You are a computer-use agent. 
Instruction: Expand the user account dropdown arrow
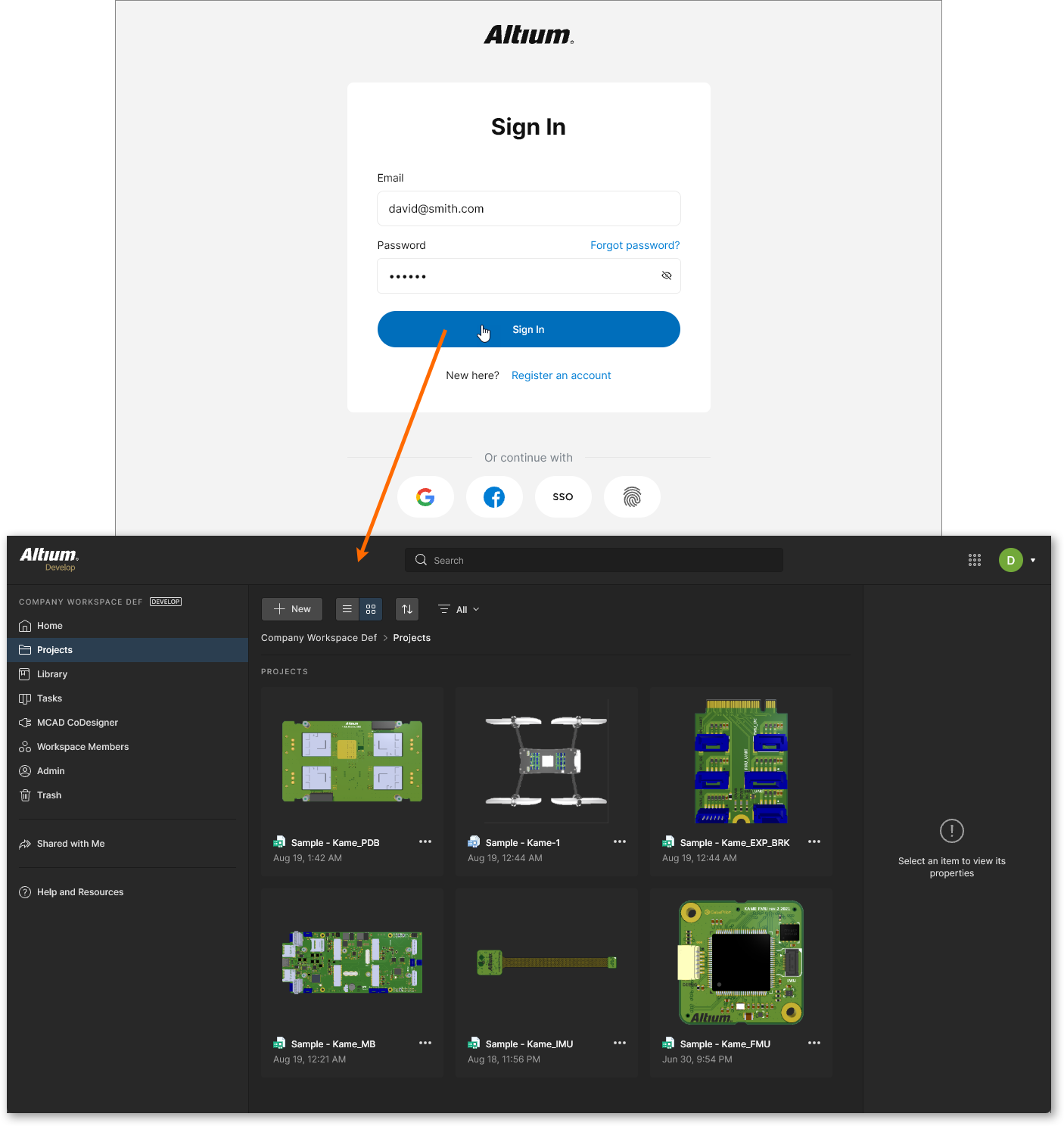1033,560
